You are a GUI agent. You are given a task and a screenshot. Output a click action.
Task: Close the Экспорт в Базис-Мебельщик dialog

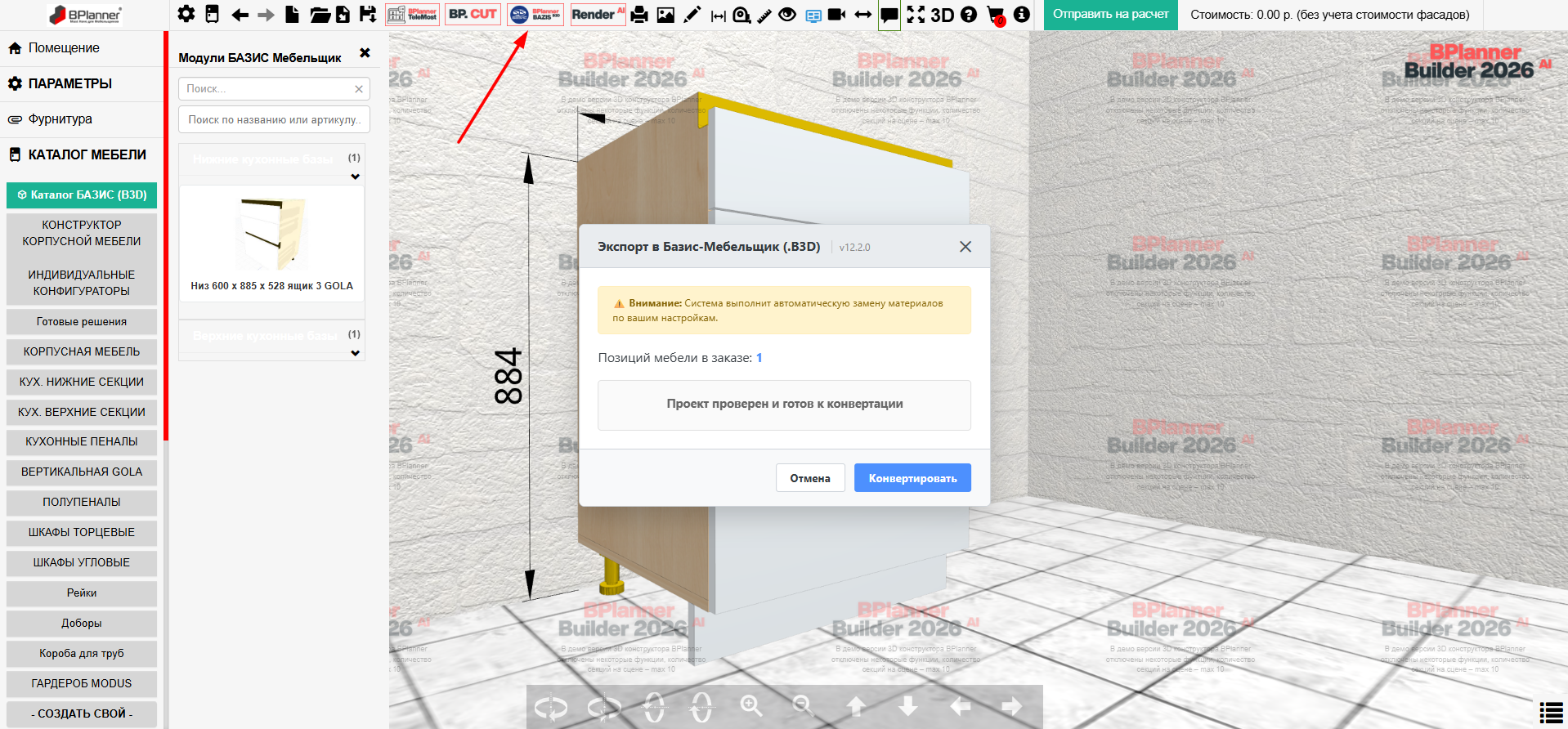(965, 247)
